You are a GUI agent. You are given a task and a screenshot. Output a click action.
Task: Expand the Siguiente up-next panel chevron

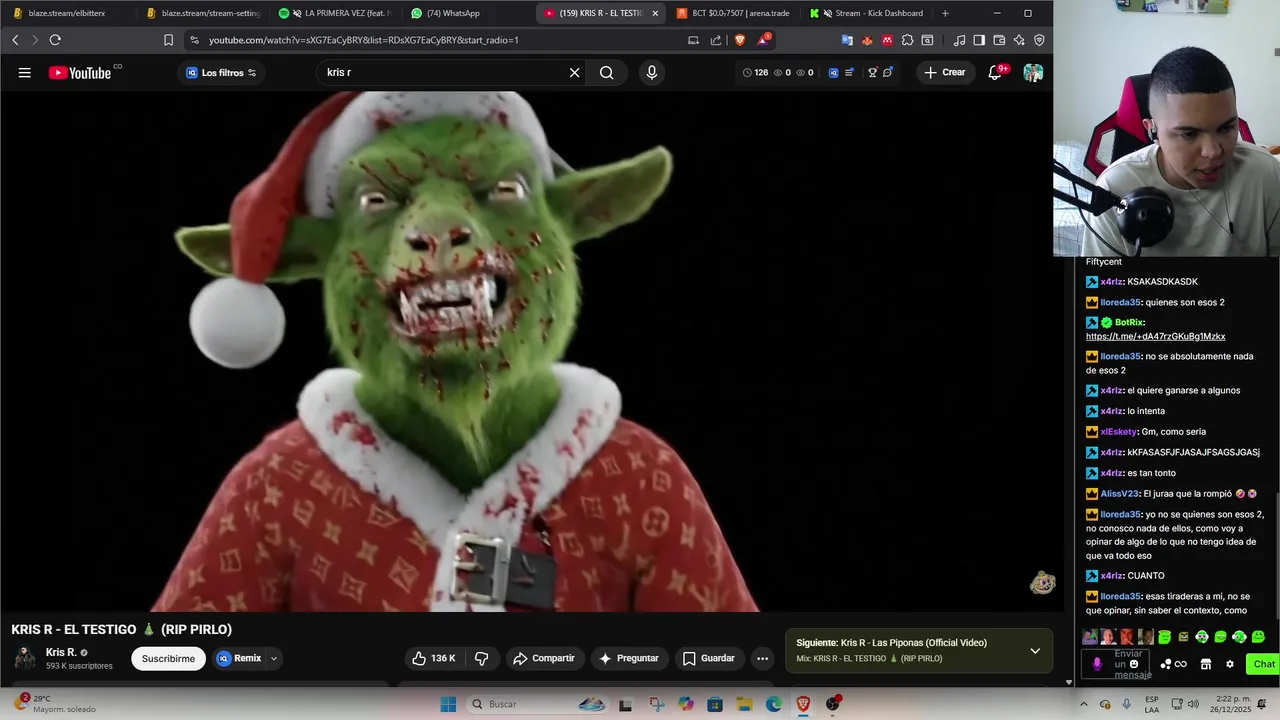tap(1035, 651)
